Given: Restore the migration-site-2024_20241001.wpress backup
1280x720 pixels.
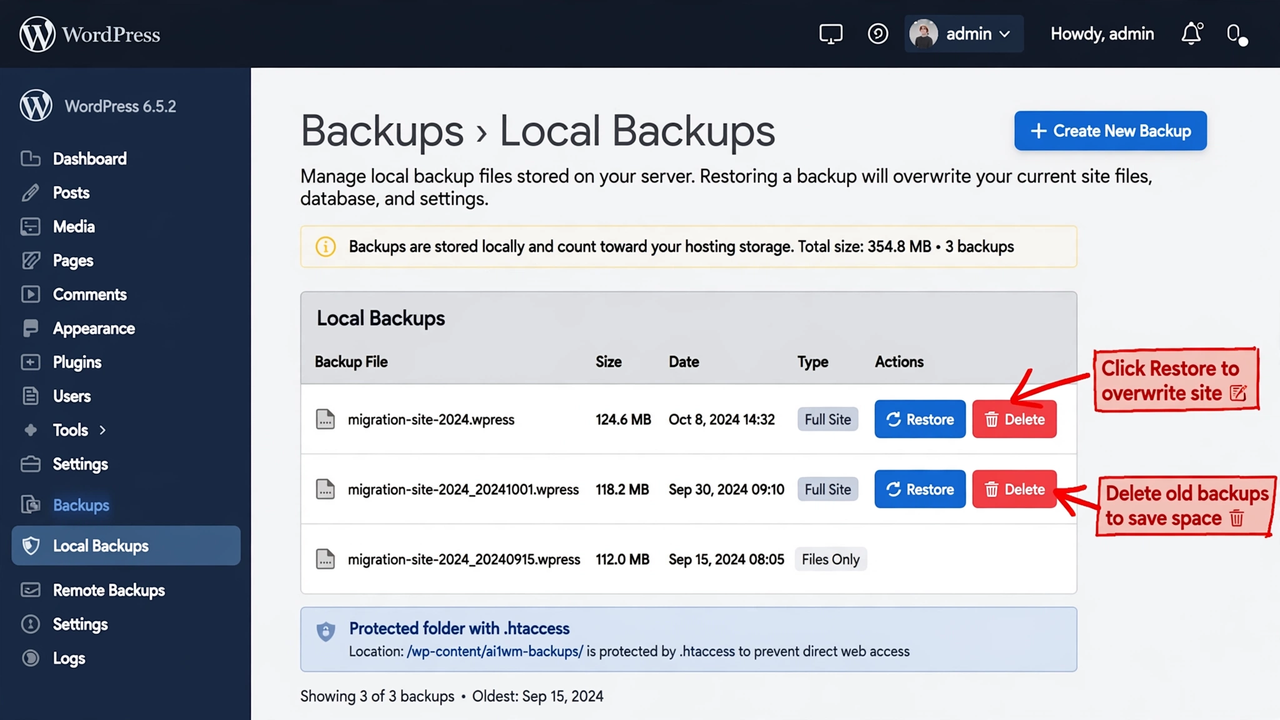Looking at the screenshot, I should [920, 490].
